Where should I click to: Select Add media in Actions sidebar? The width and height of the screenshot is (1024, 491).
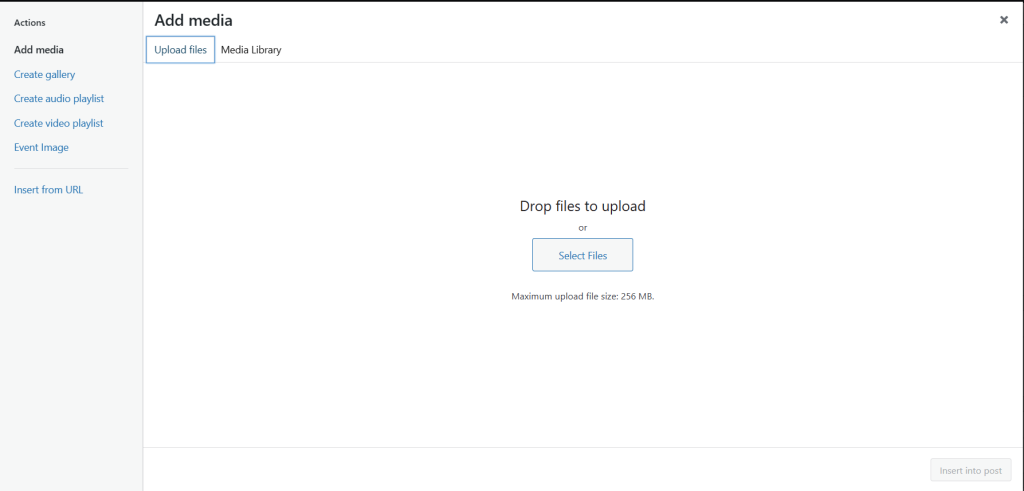[39, 50]
